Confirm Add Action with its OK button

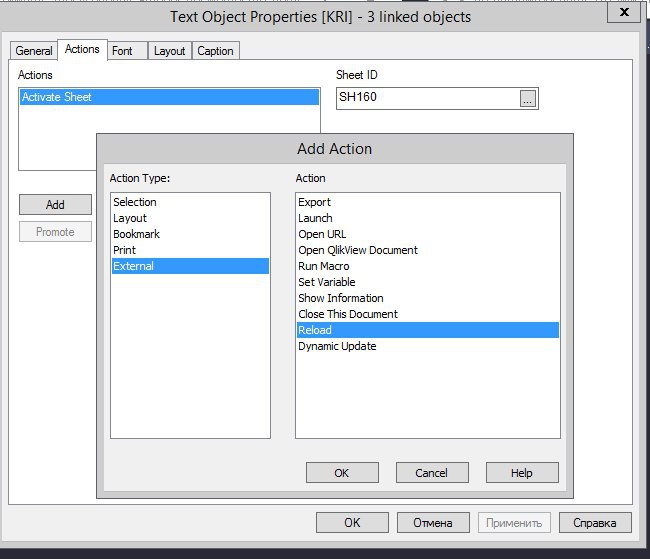[342, 473]
